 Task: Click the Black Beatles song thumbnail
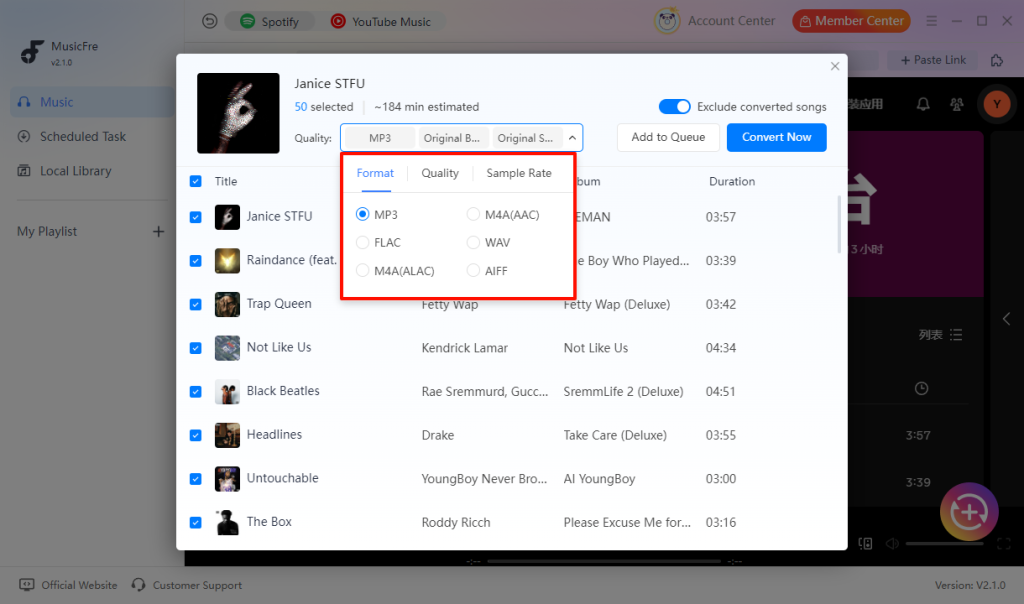[x=227, y=392]
